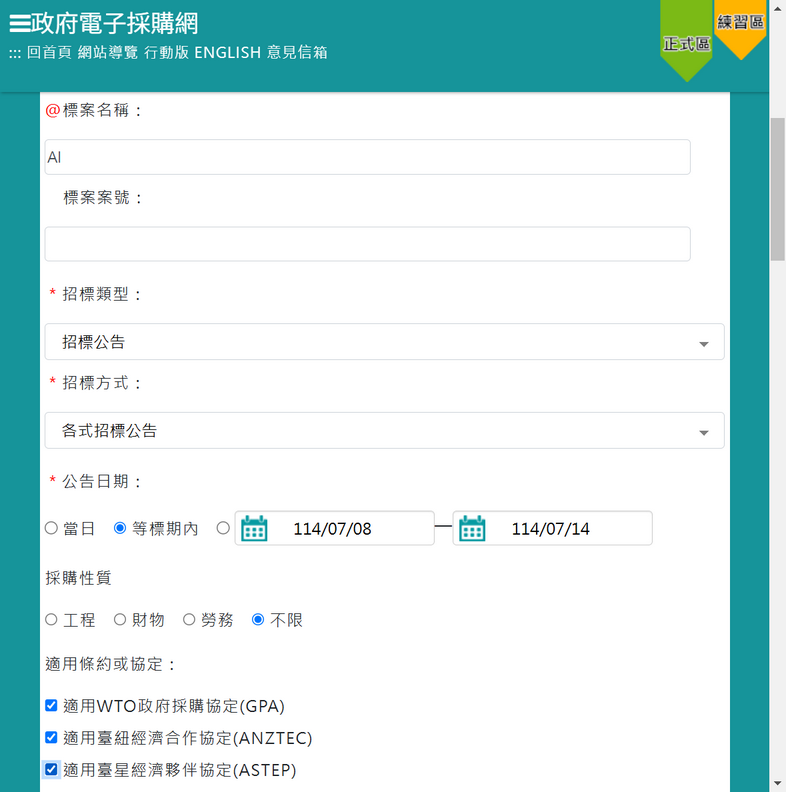The image size is (786, 792).
Task: Open the end date calendar icon
Action: pyautogui.click(x=472, y=528)
